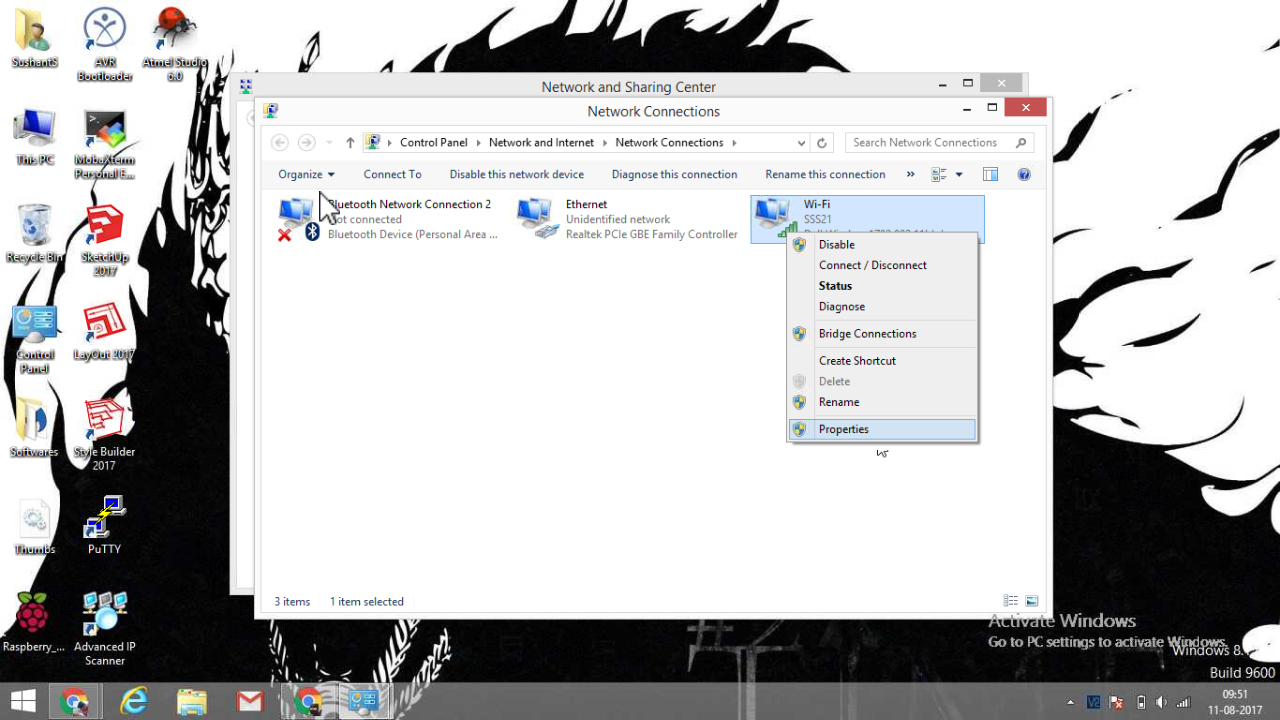Show hidden tray icons arrow
The image size is (1280, 720).
(x=1070, y=702)
